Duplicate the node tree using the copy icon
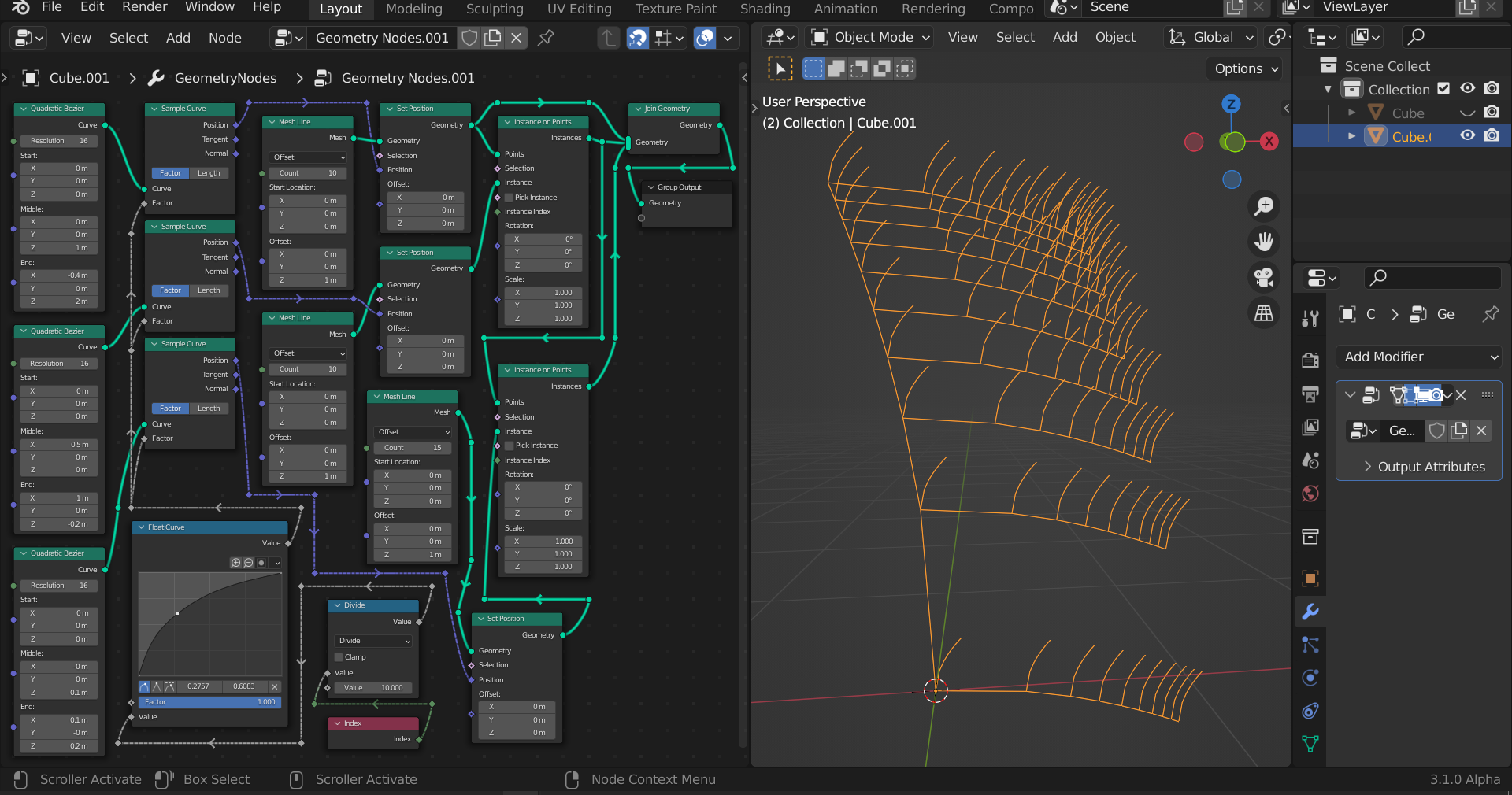The image size is (1512, 795). click(x=493, y=38)
